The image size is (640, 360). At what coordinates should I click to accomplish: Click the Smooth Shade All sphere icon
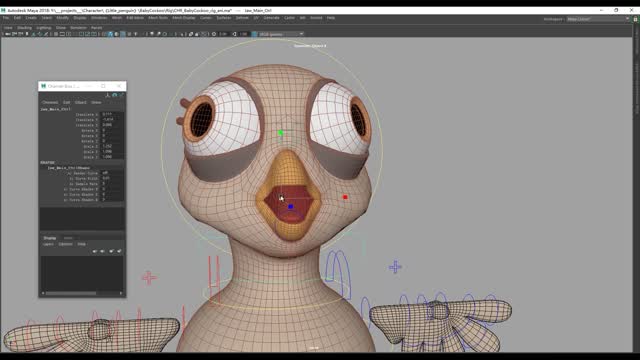[110, 34]
